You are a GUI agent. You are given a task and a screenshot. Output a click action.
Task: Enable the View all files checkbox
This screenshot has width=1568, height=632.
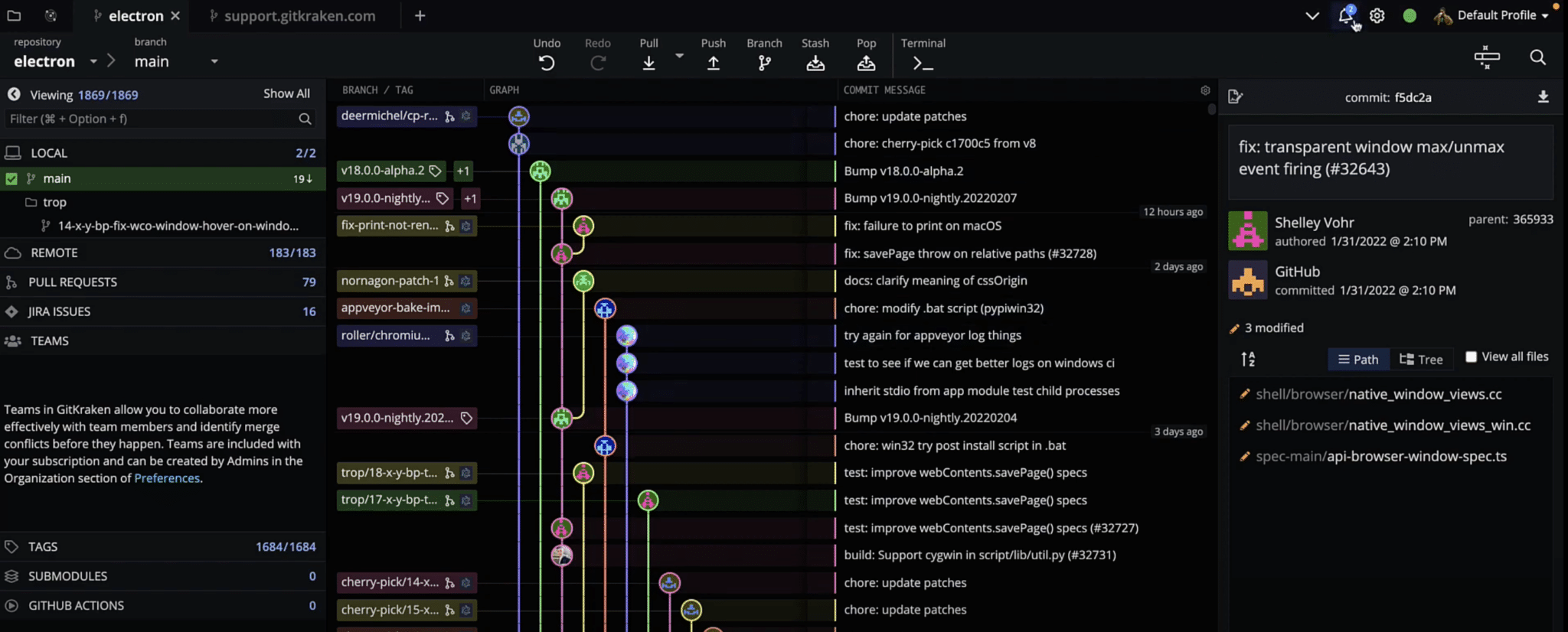coord(1471,357)
